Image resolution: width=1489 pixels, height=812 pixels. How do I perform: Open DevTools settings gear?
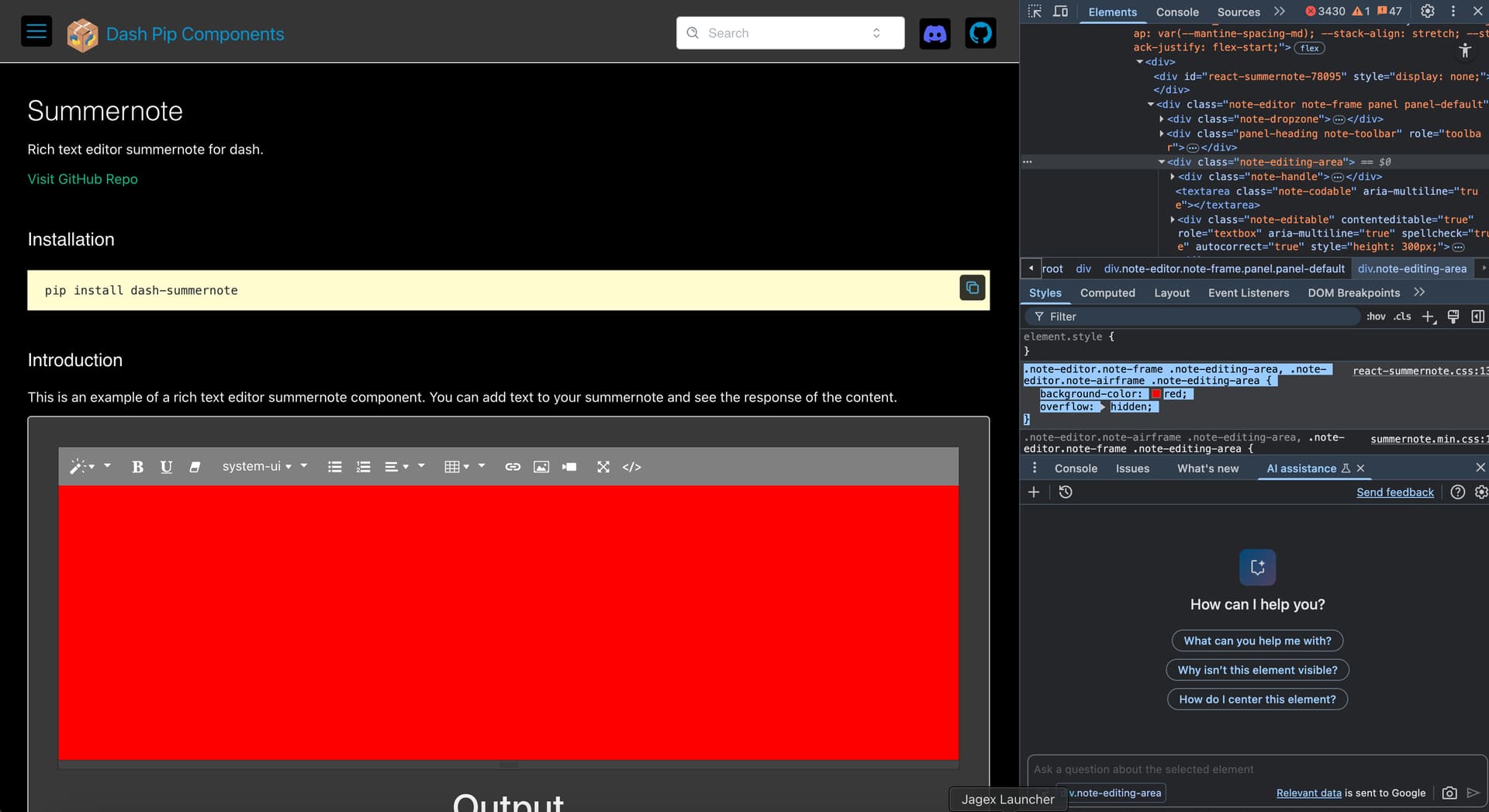(x=1427, y=11)
